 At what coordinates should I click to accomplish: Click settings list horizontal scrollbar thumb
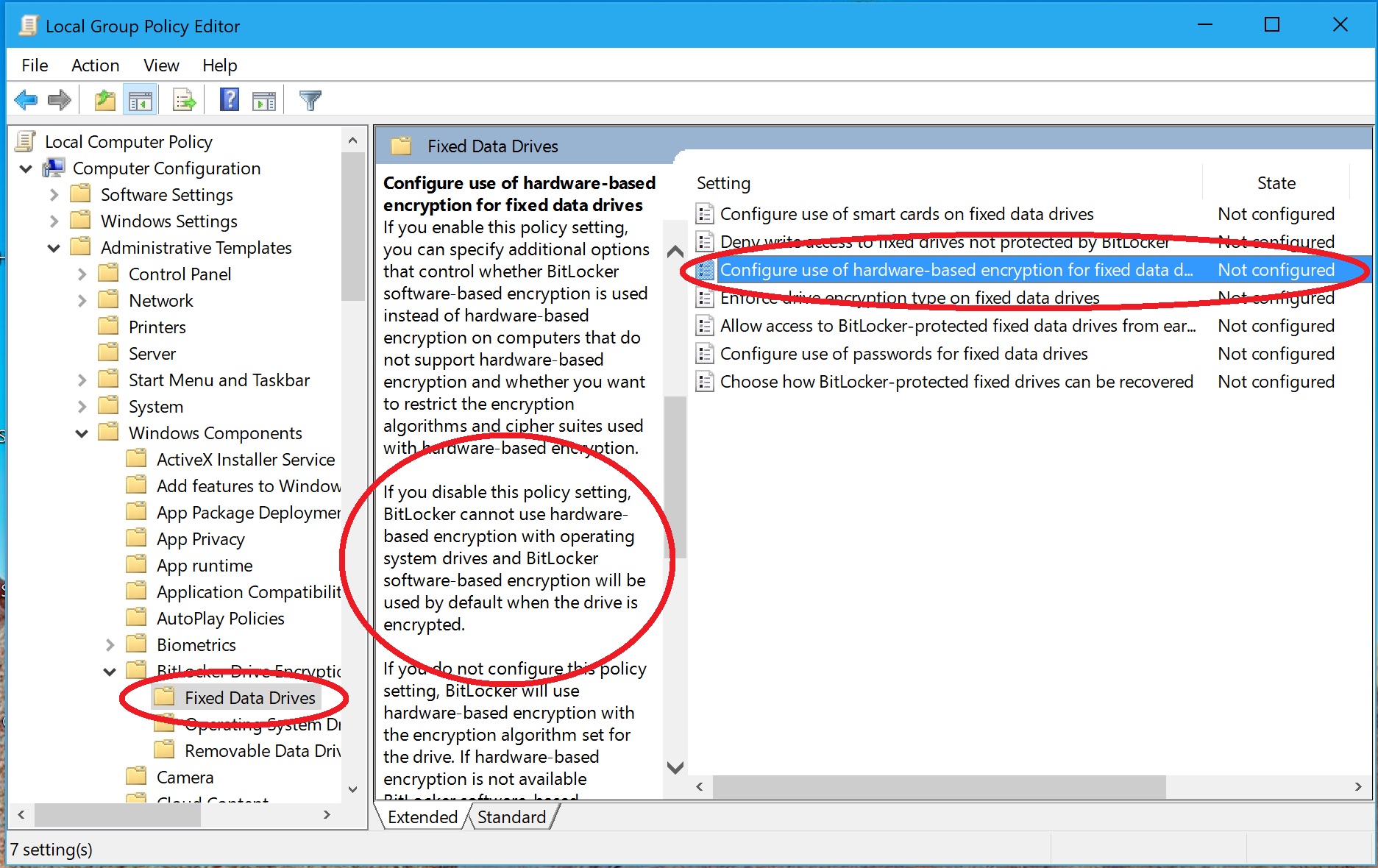(940, 786)
